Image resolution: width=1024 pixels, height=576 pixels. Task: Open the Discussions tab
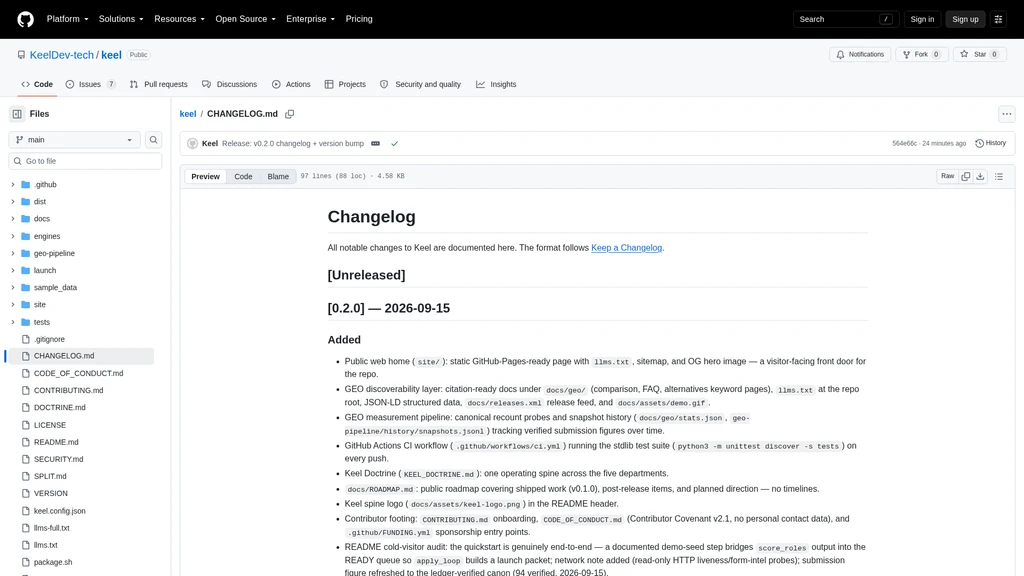pos(229,84)
